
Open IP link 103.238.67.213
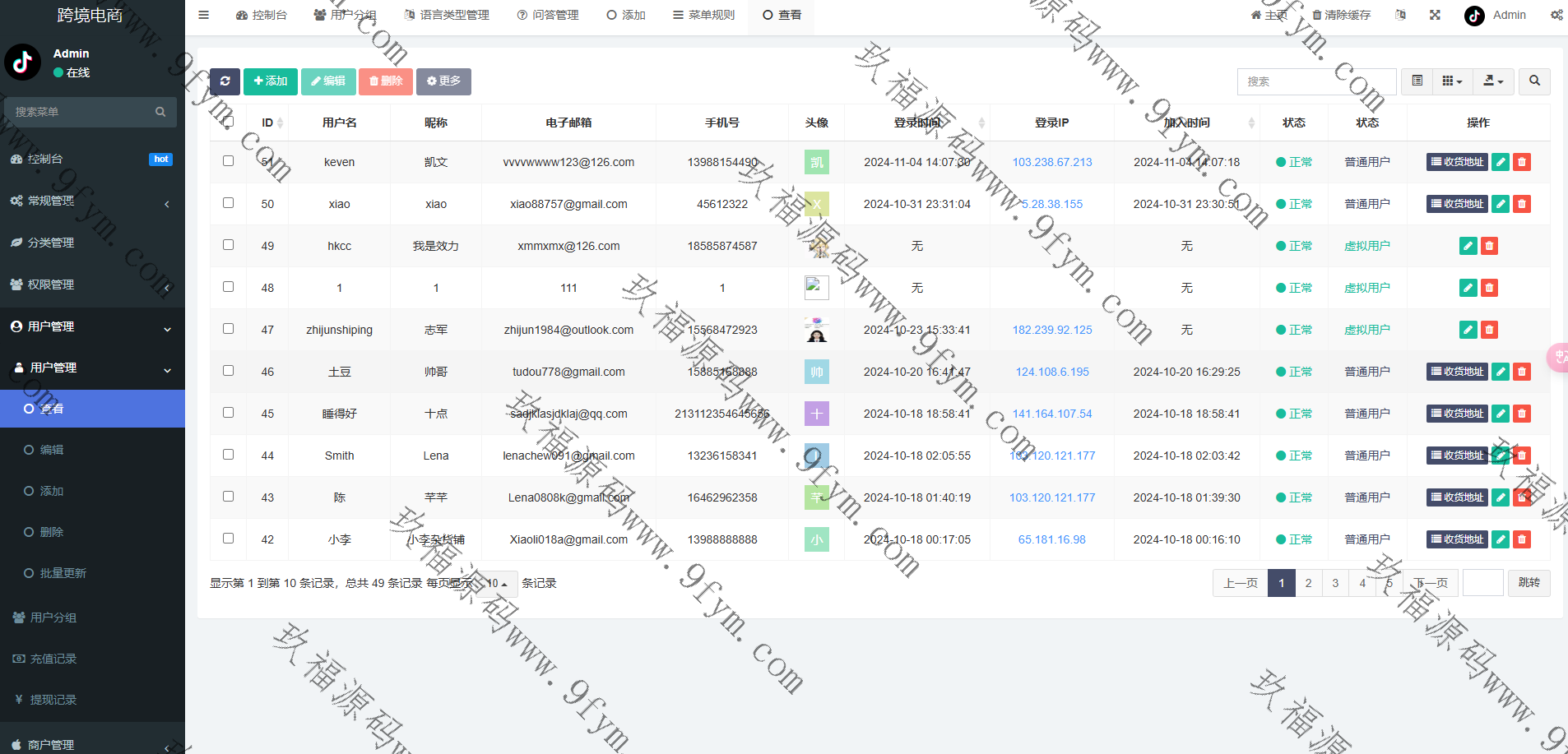pos(1051,162)
